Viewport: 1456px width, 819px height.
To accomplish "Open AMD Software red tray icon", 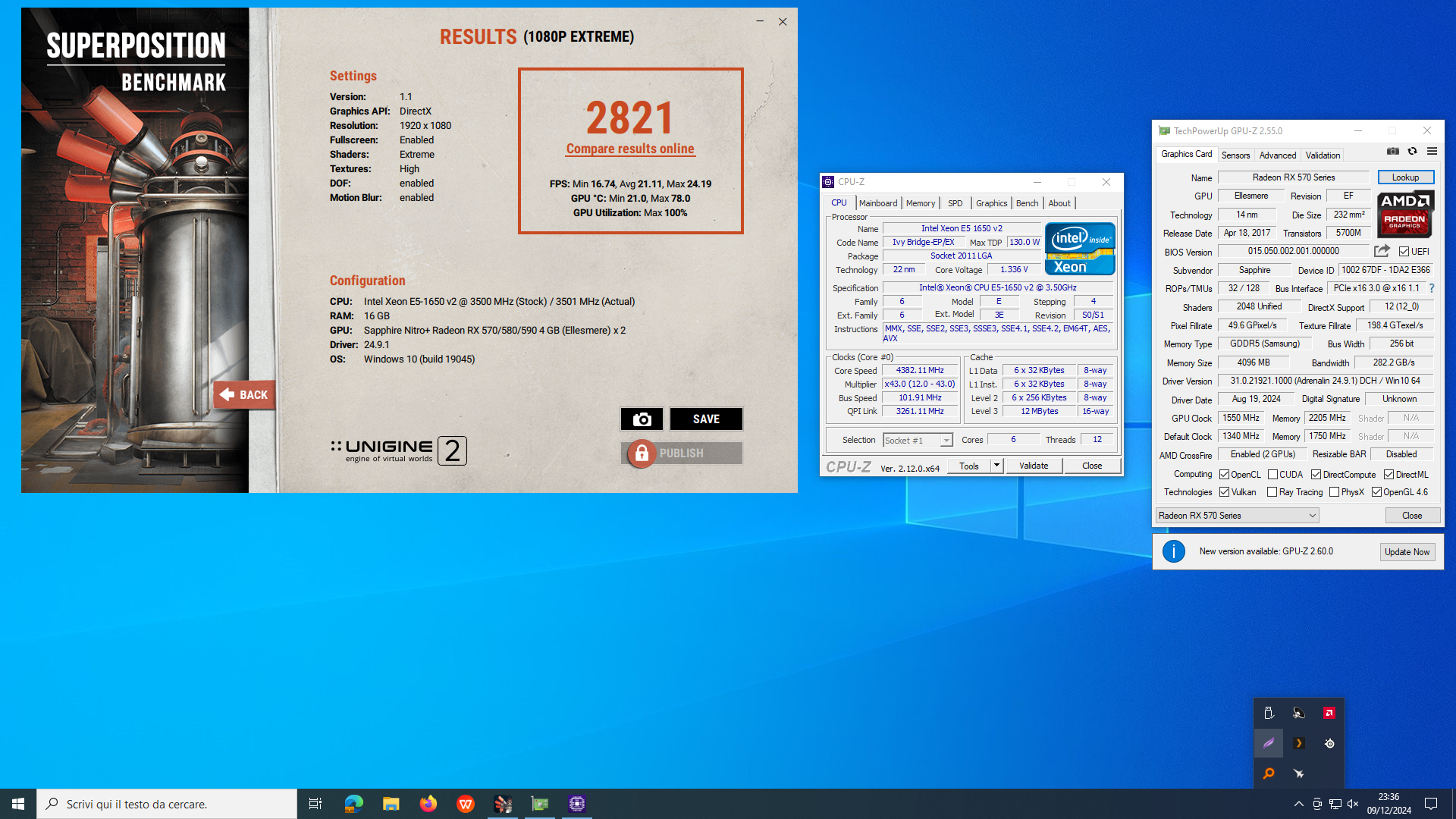I will pyautogui.click(x=1329, y=713).
